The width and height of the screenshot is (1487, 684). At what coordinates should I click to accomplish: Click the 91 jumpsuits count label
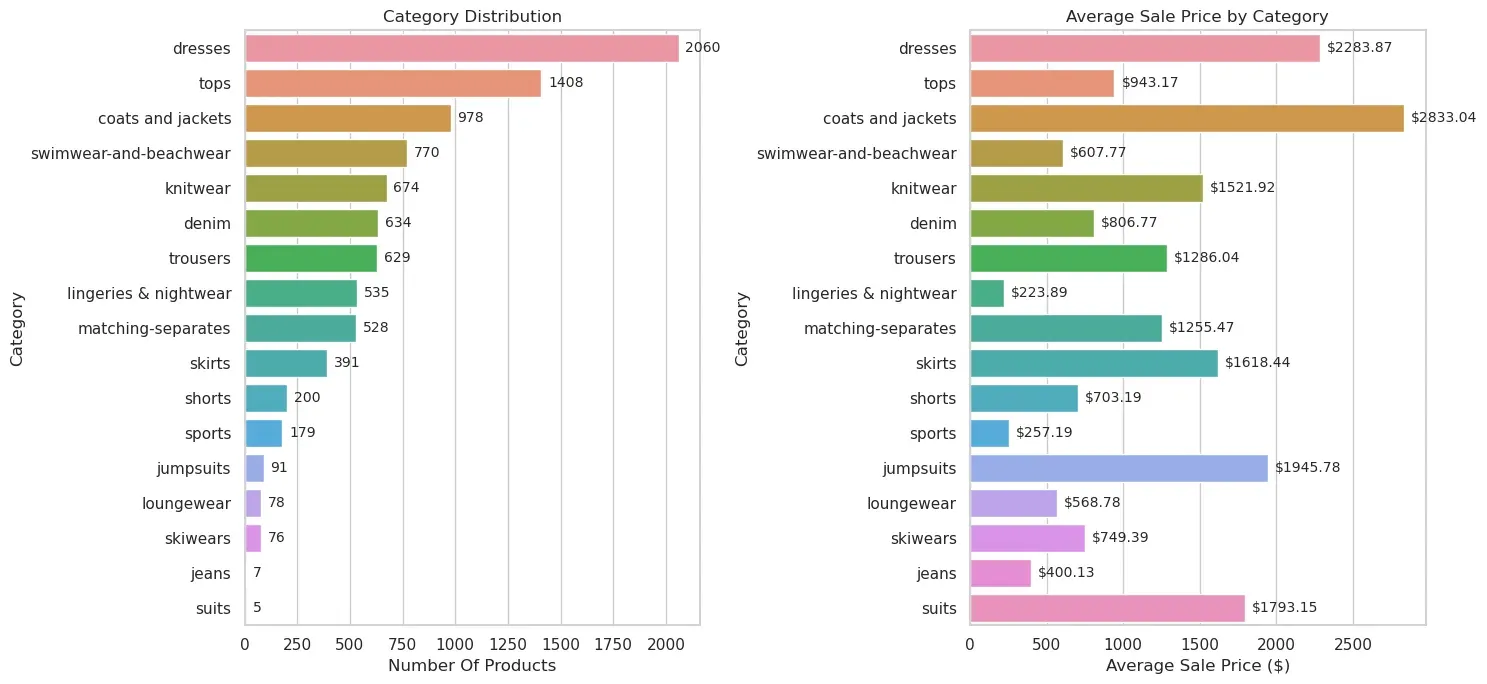pos(279,468)
